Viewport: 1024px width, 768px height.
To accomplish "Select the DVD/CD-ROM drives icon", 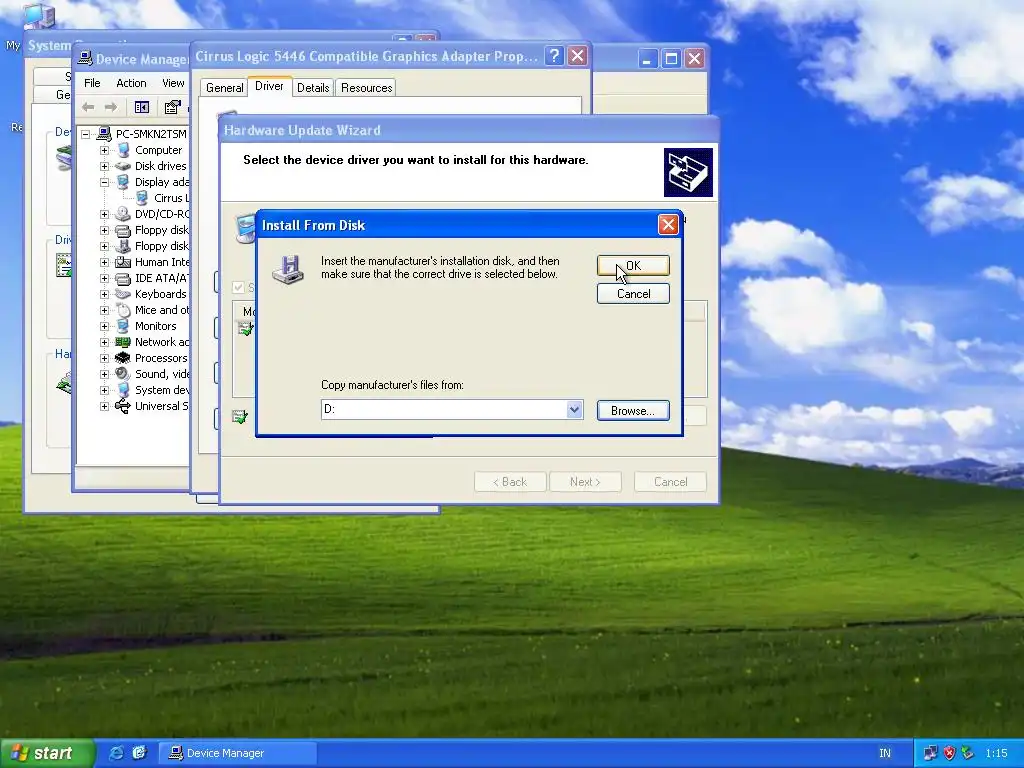I will (x=123, y=214).
